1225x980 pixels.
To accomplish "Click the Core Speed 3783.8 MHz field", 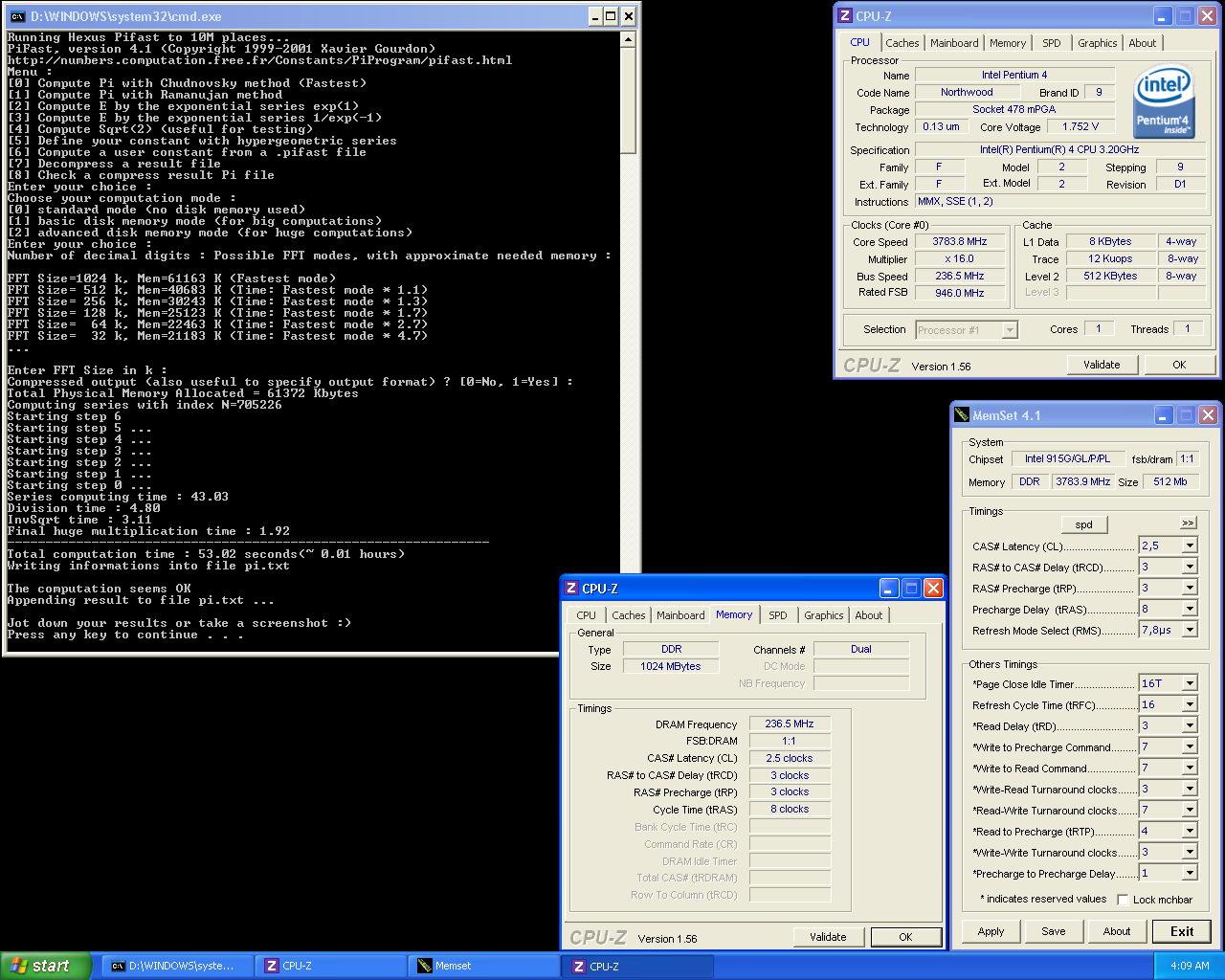I will 960,241.
